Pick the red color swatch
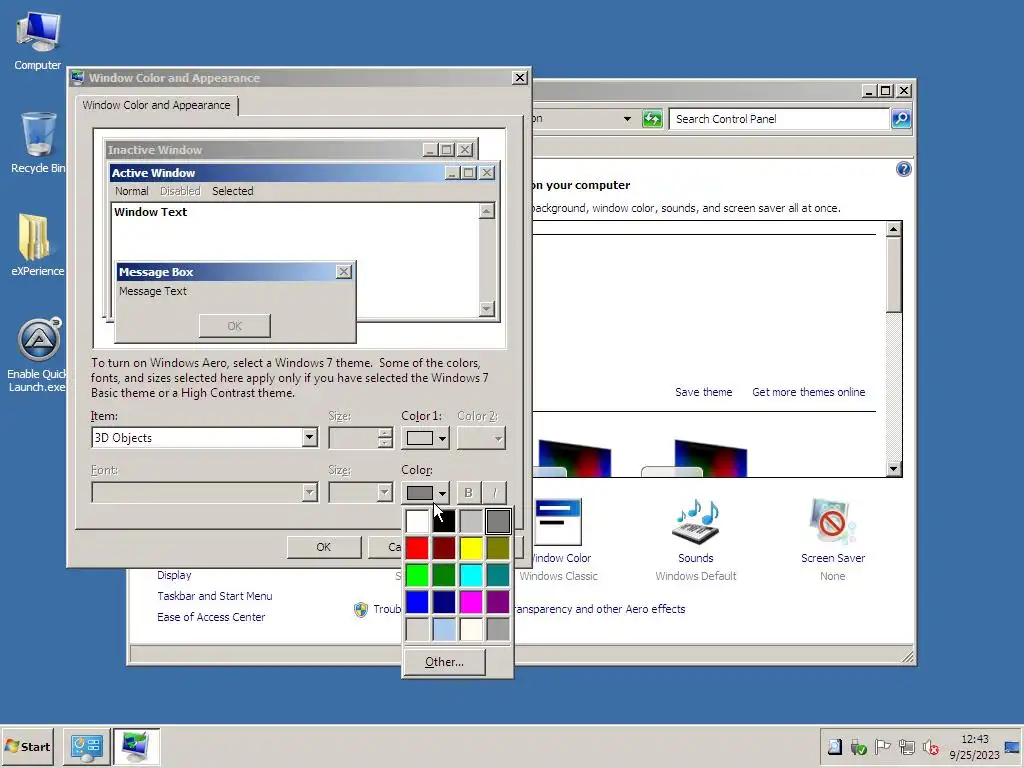 pos(417,548)
